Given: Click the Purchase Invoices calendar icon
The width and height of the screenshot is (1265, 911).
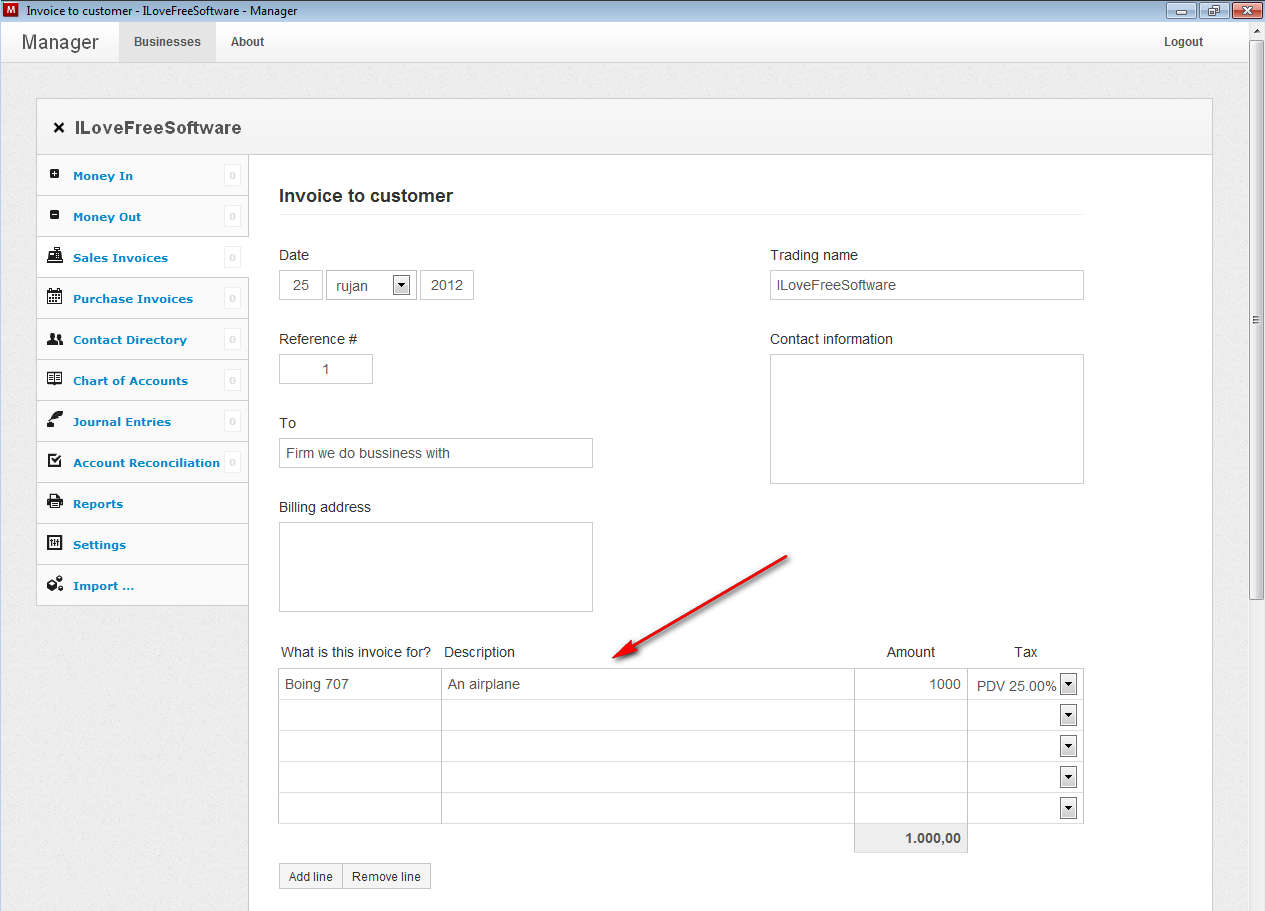Looking at the screenshot, I should [x=55, y=298].
